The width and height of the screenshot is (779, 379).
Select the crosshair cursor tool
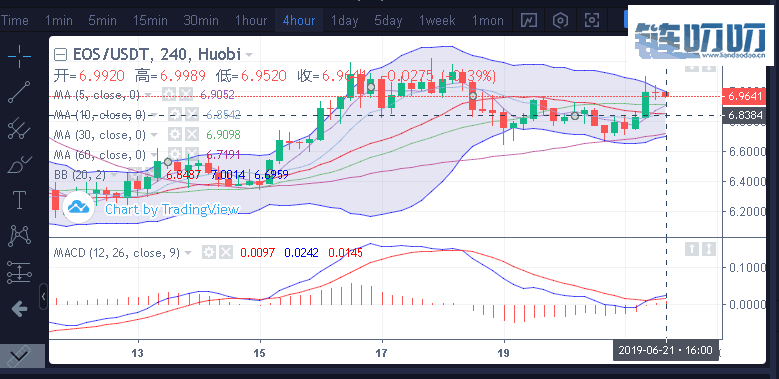coord(20,56)
